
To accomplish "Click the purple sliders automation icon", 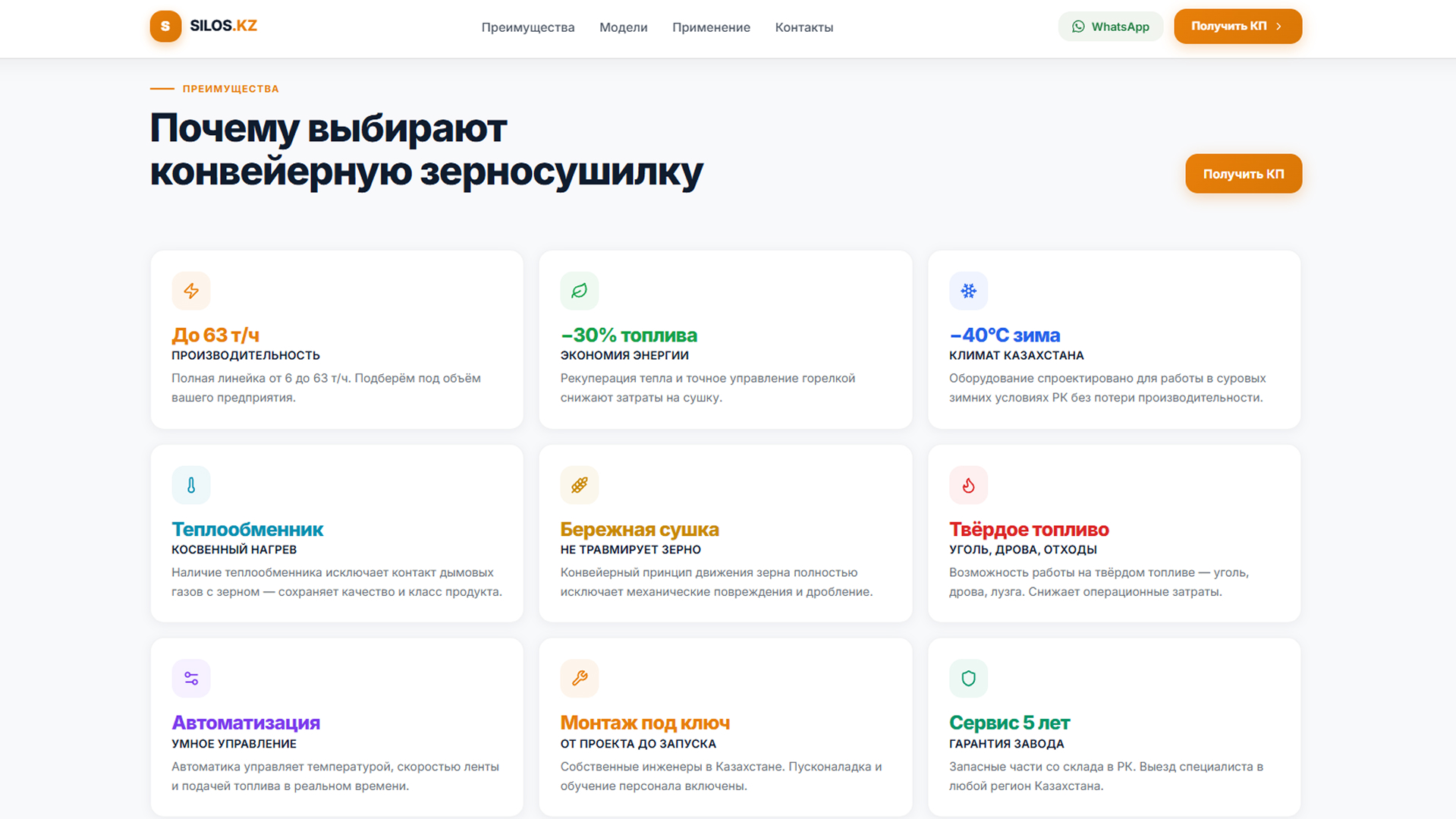I will (191, 679).
